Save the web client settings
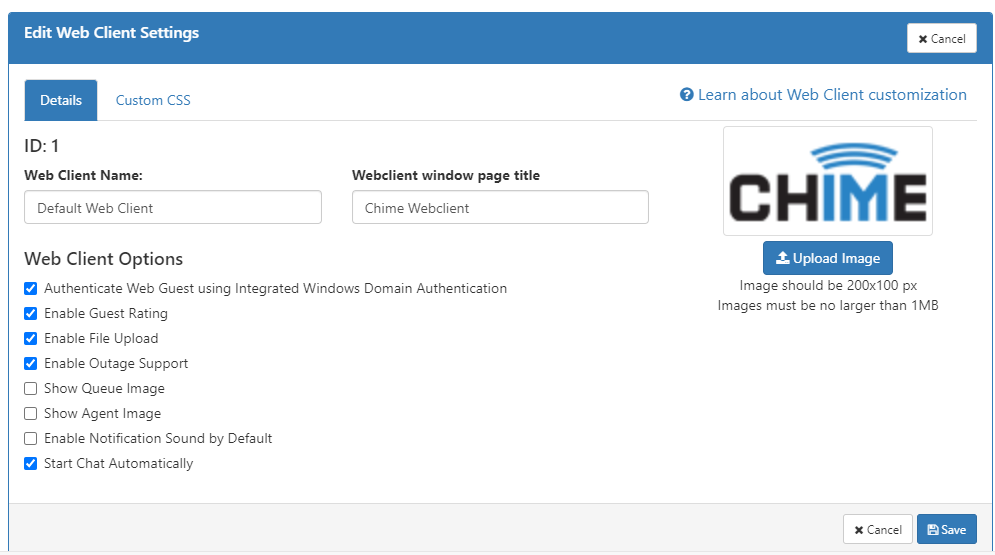 pyautogui.click(x=947, y=530)
